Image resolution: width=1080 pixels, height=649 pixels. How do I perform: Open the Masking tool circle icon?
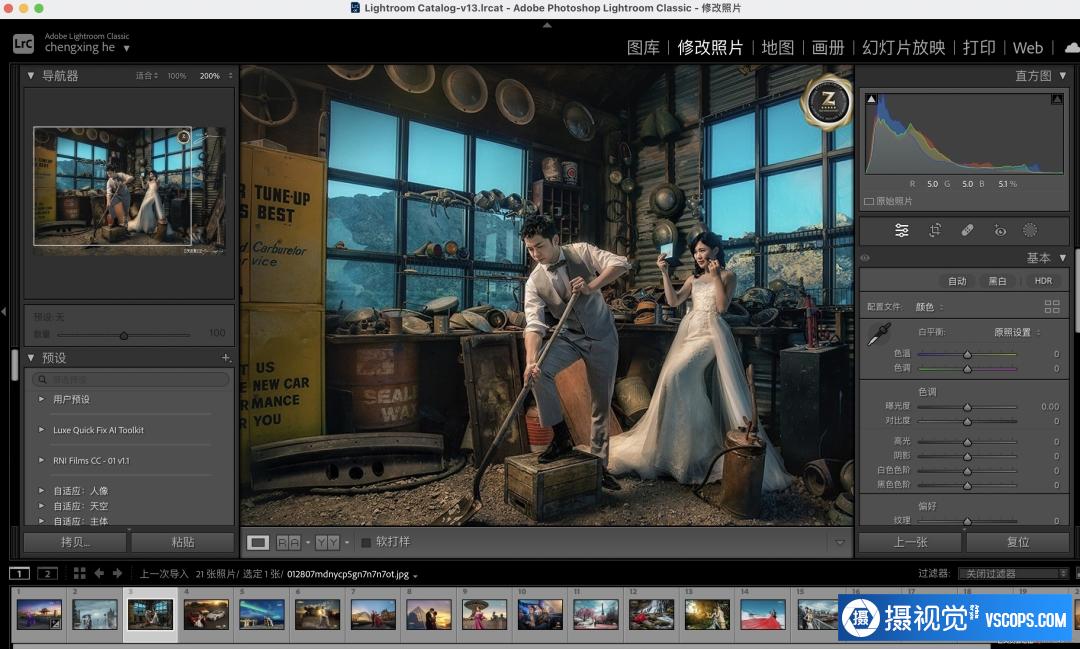point(1030,231)
